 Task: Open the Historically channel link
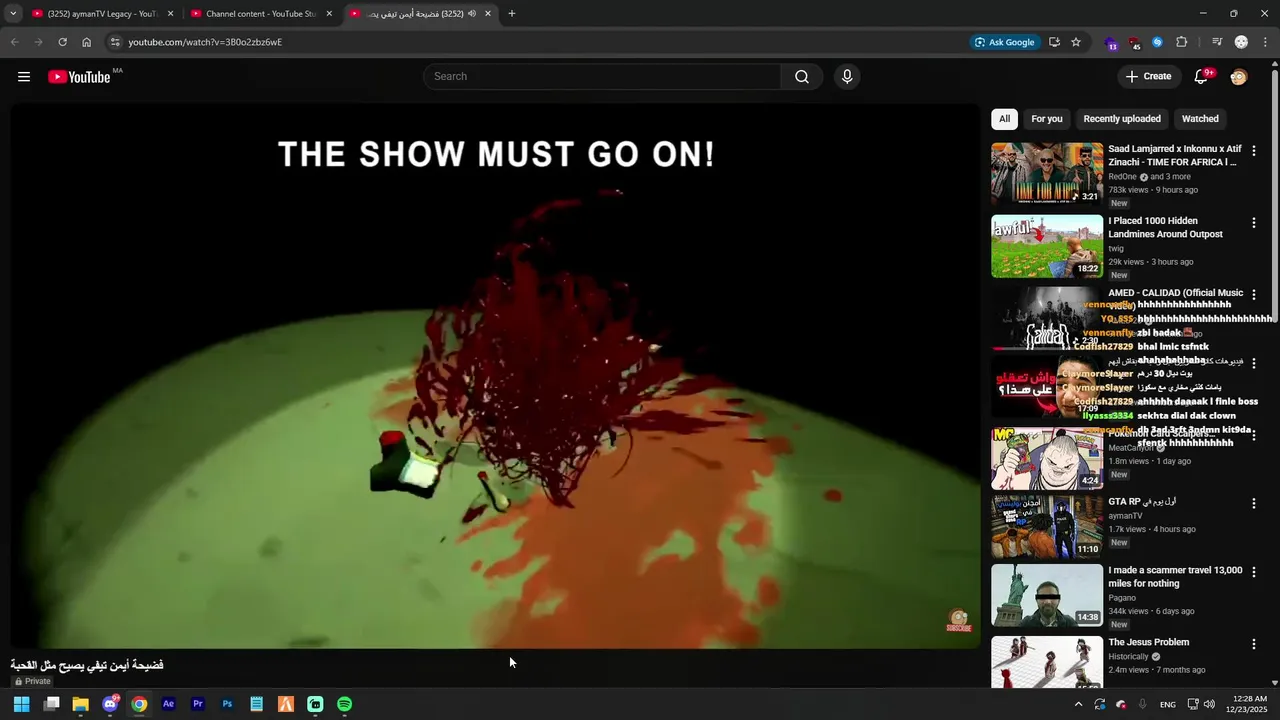pyautogui.click(x=1128, y=657)
